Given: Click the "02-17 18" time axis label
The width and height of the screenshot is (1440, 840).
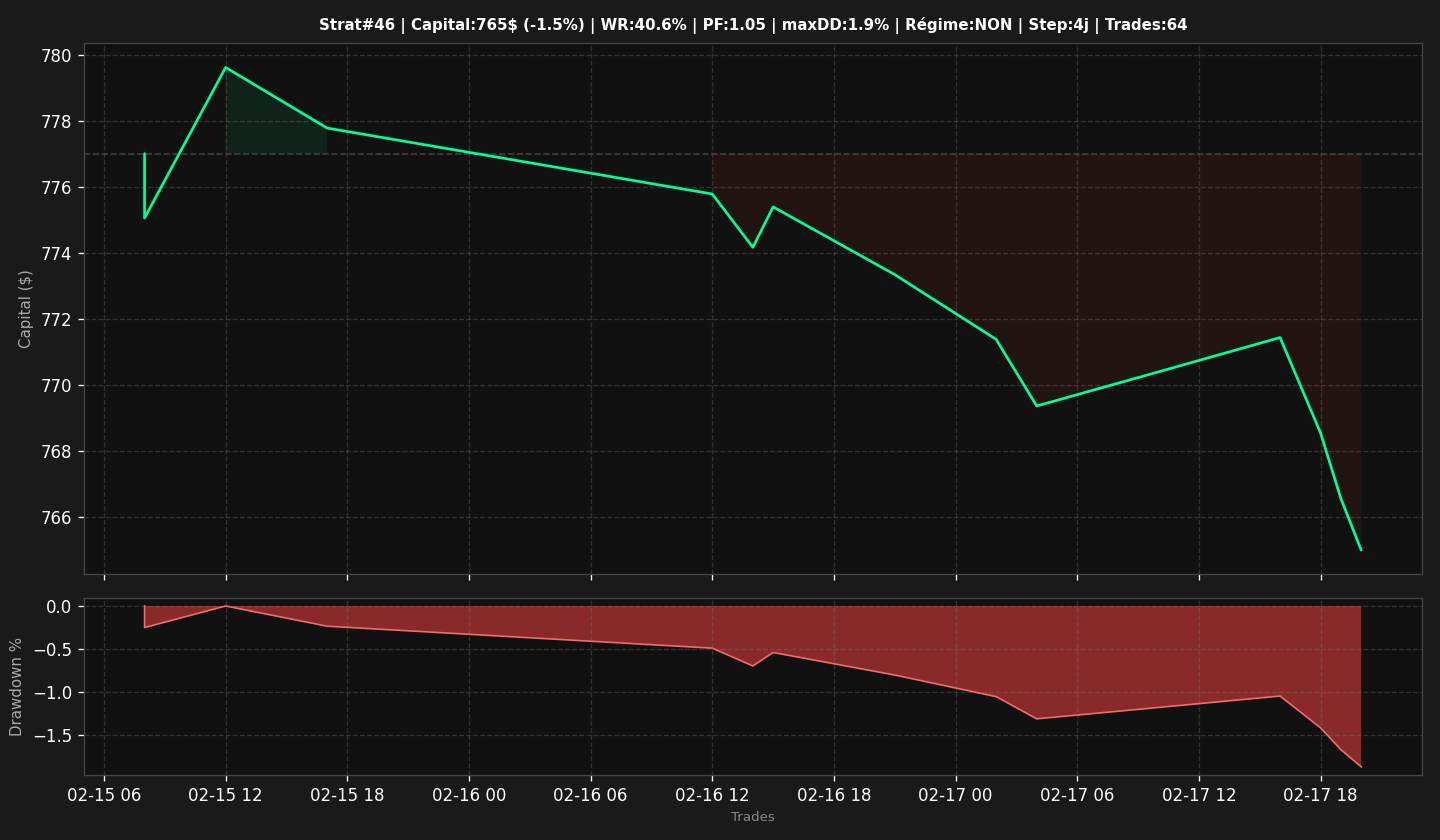Looking at the screenshot, I should [1321, 795].
